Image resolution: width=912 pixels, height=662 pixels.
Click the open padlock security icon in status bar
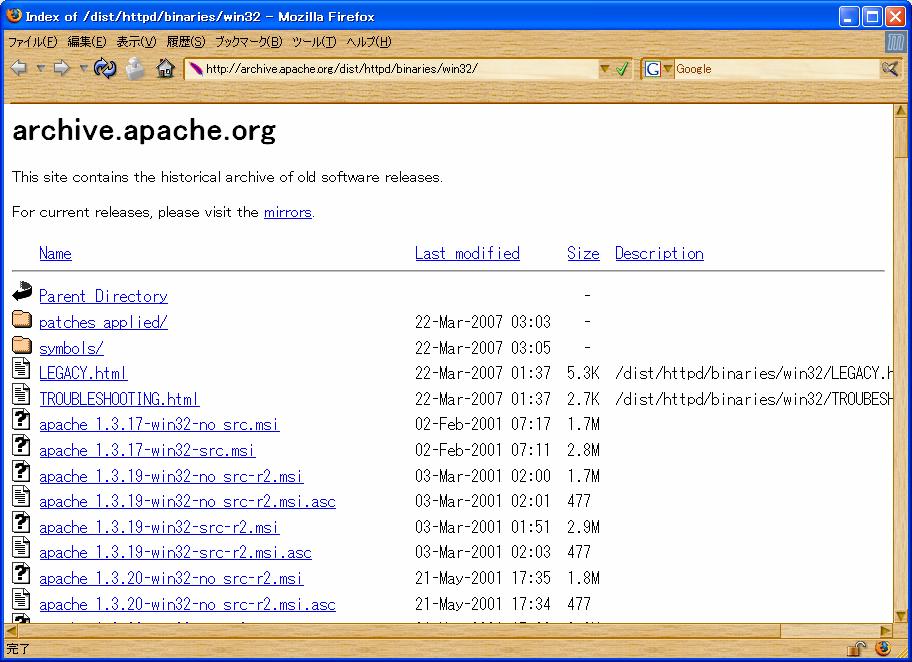[857, 648]
